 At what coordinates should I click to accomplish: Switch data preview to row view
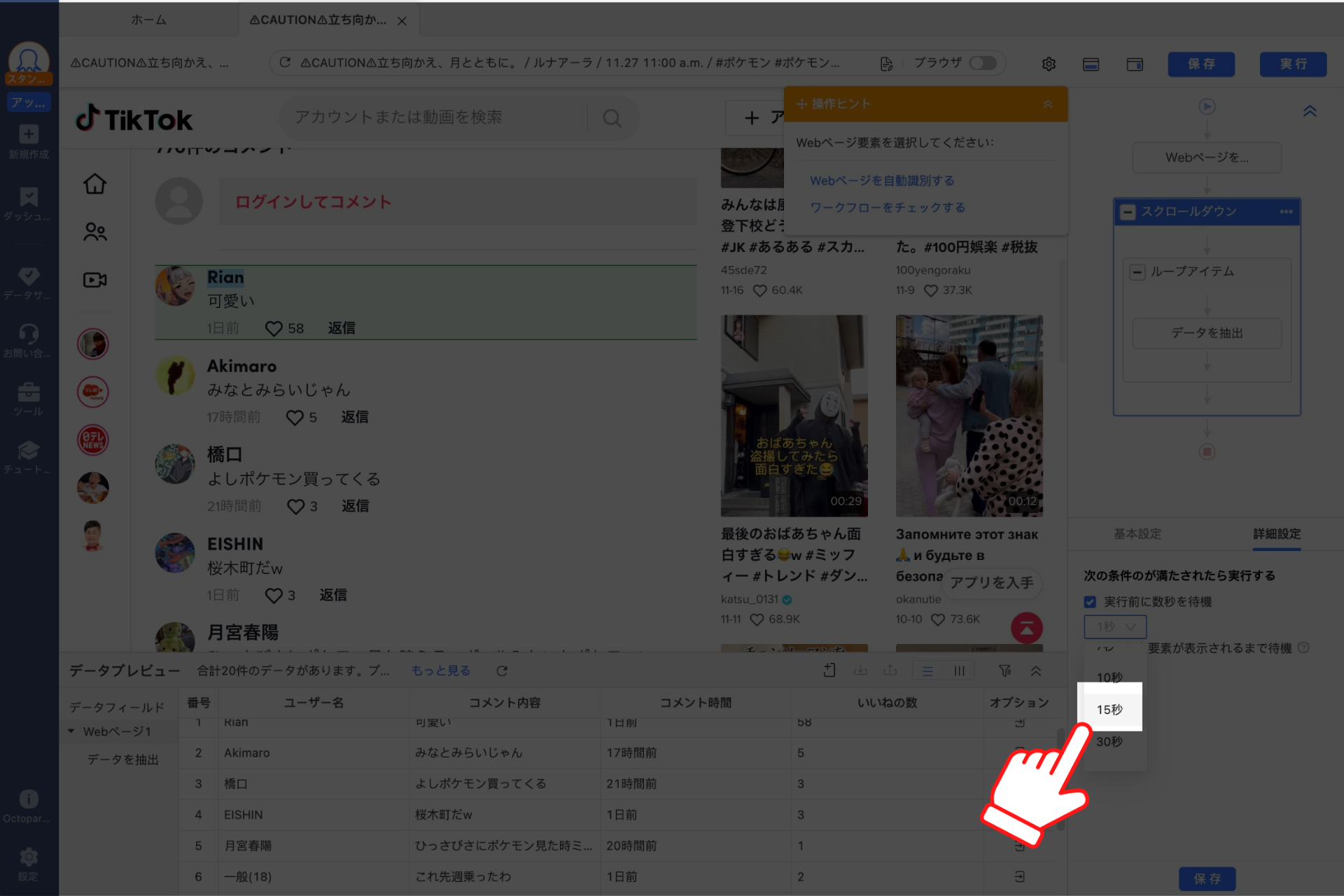tap(927, 671)
